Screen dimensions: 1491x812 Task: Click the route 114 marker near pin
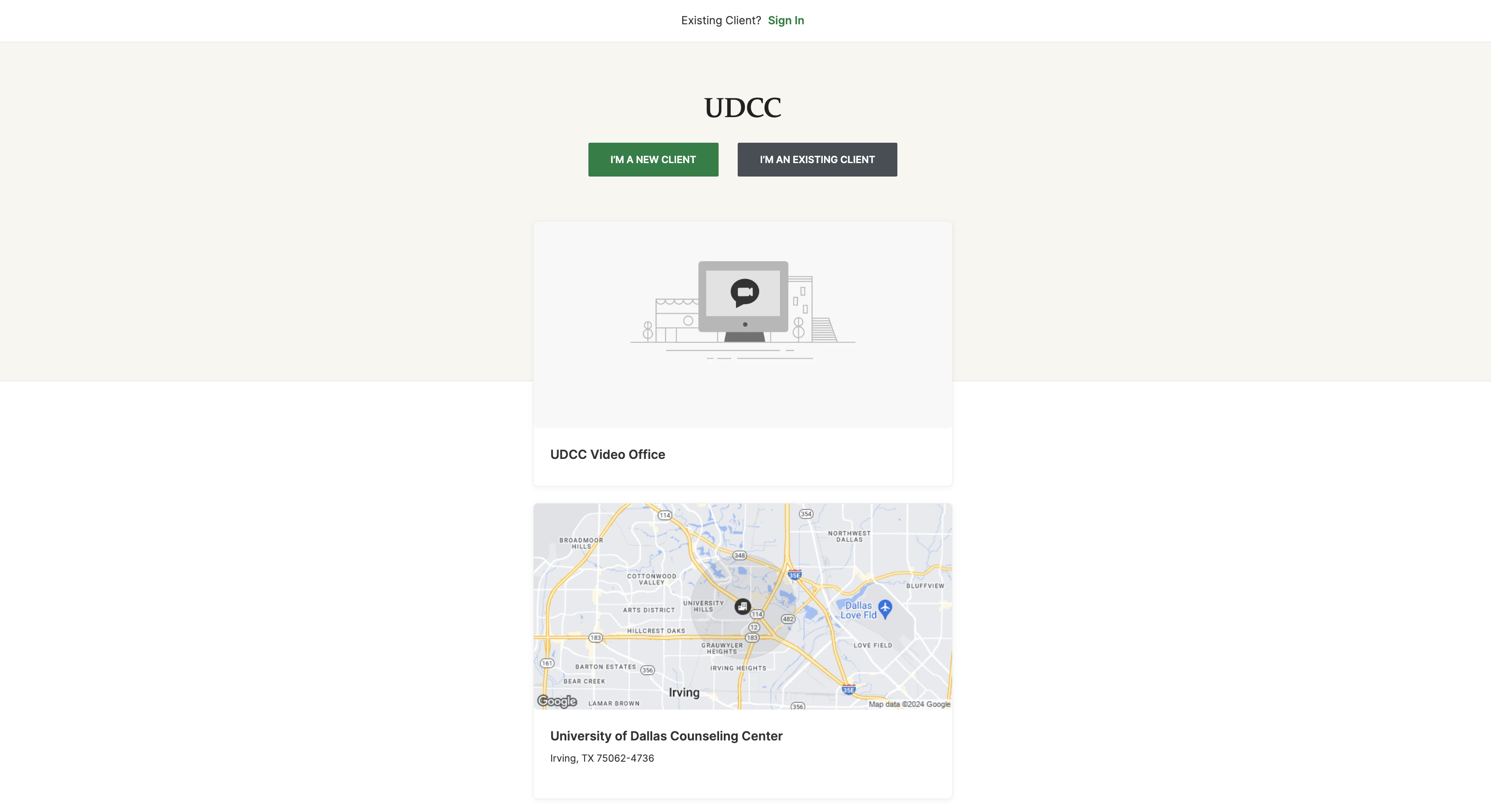pos(757,614)
